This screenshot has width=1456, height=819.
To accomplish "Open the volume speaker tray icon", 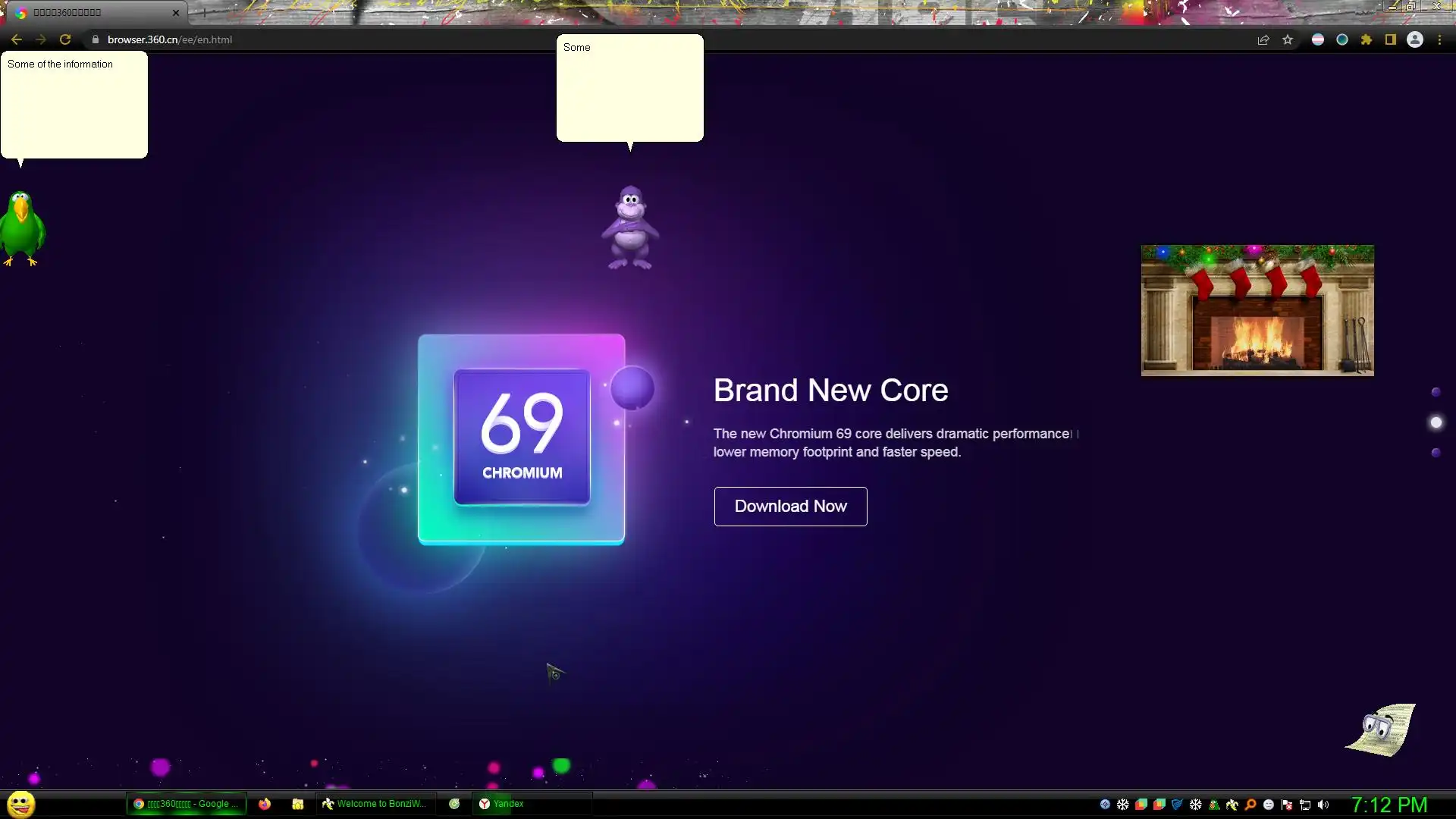I will pos(1323,805).
